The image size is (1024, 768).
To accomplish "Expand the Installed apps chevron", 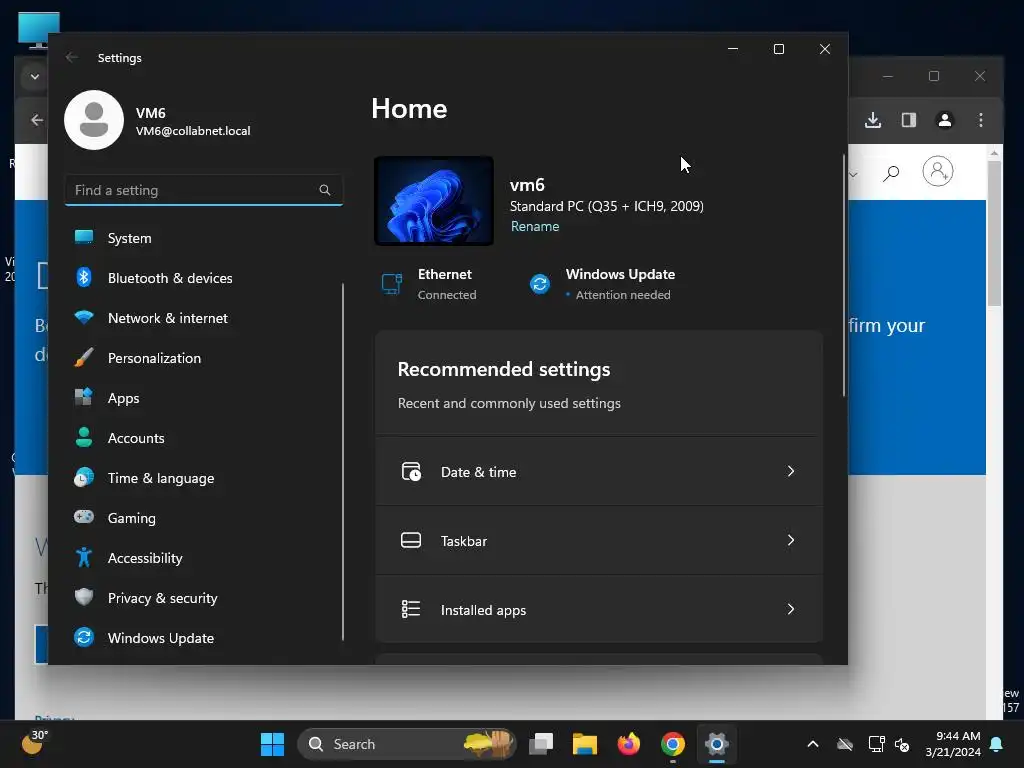I will [791, 609].
